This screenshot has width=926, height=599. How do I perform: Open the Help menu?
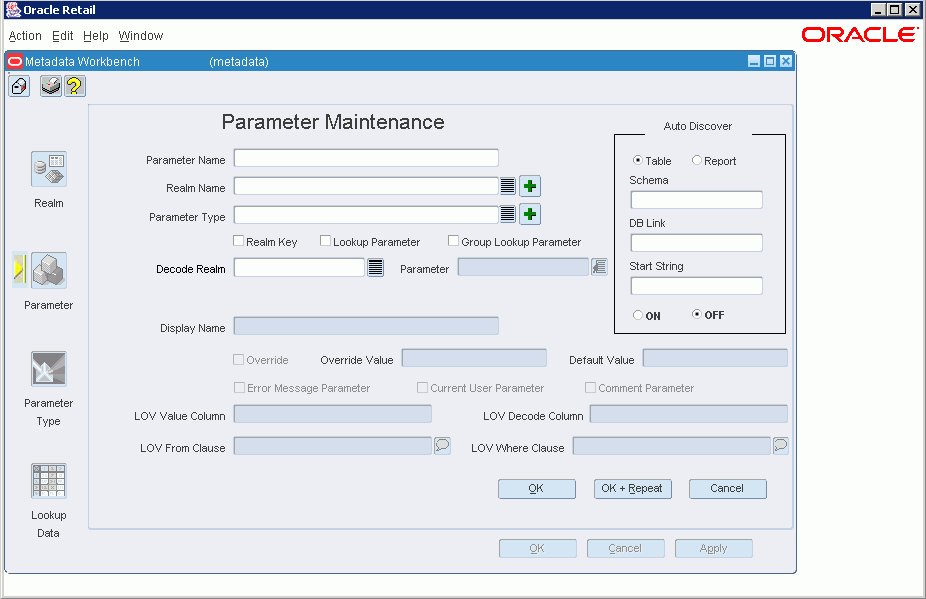point(96,35)
